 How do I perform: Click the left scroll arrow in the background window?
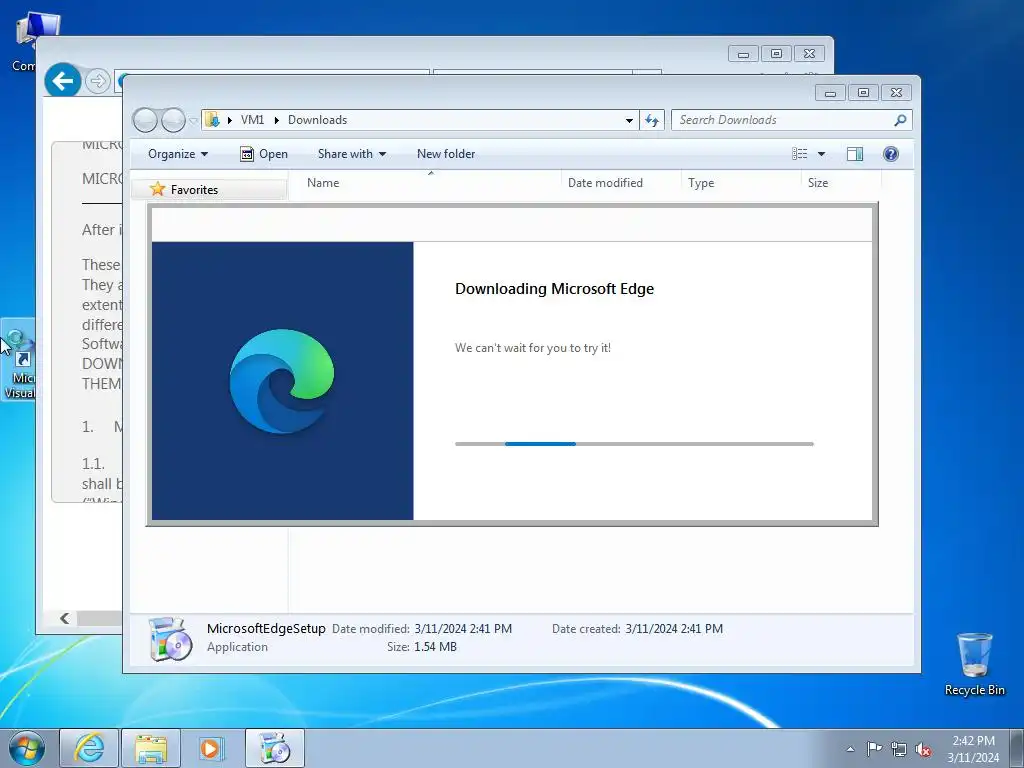(64, 618)
